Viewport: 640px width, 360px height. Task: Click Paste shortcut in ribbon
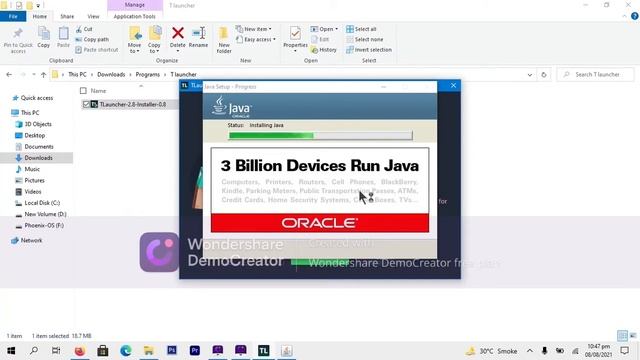pos(97,50)
